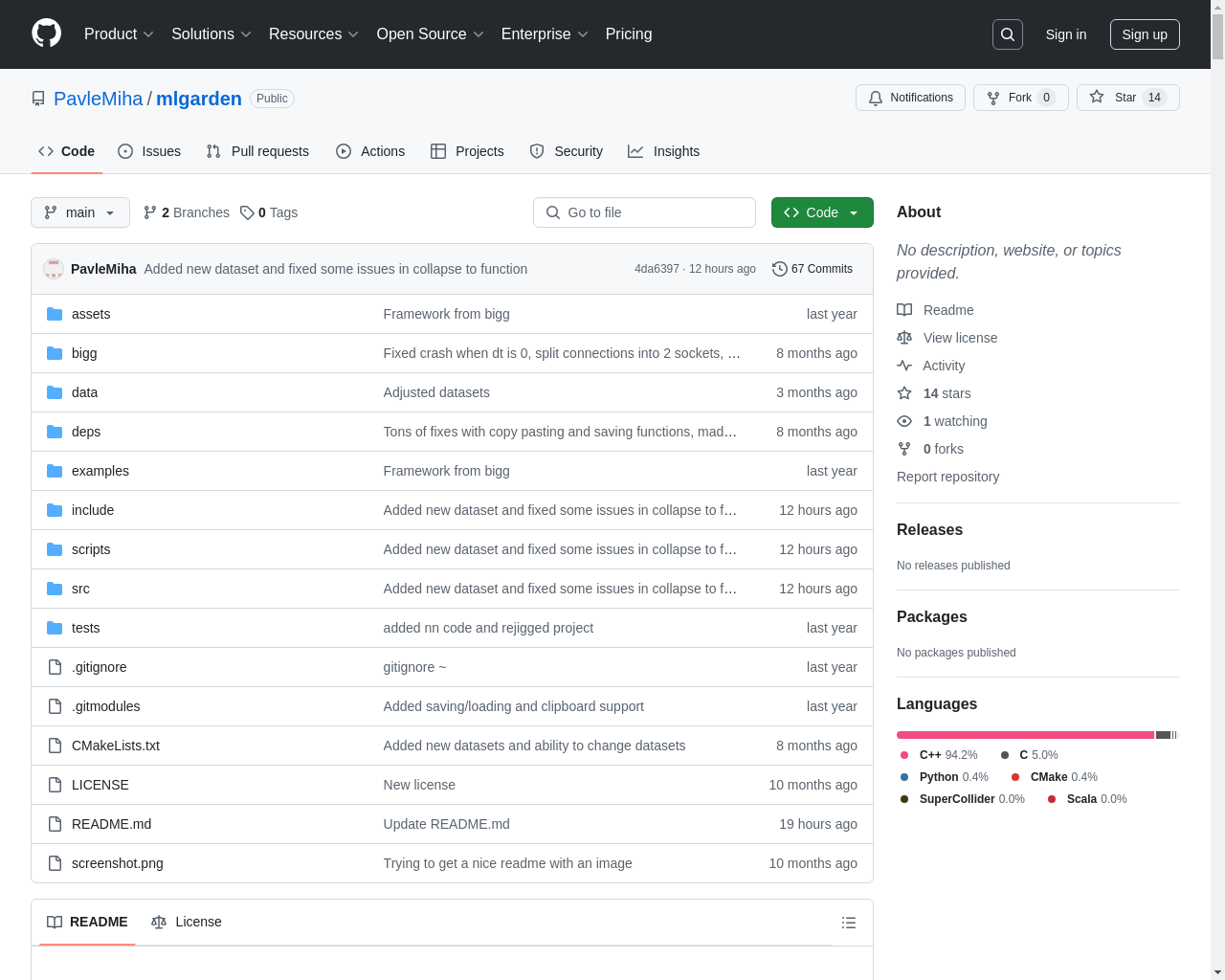1225x980 pixels.
Task: Expand the main branch selector
Action: pos(80,212)
